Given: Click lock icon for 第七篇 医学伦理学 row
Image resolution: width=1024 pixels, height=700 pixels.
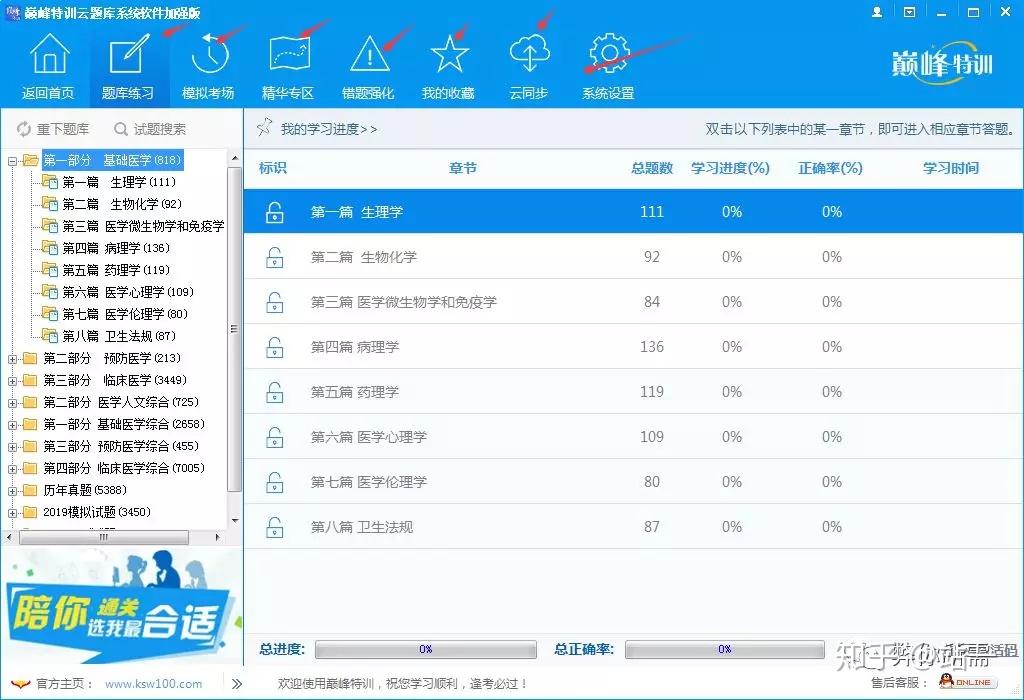Looking at the screenshot, I should click(x=274, y=482).
